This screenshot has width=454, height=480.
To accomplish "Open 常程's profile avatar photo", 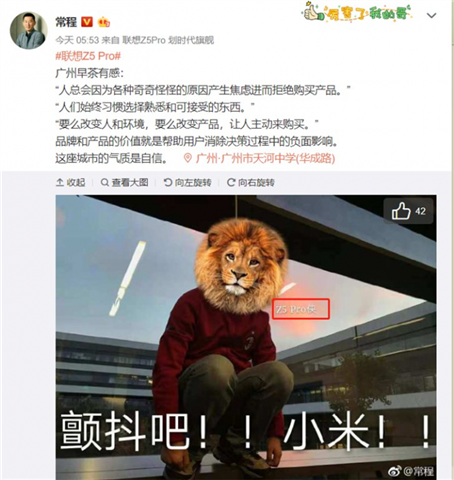I will [29, 31].
